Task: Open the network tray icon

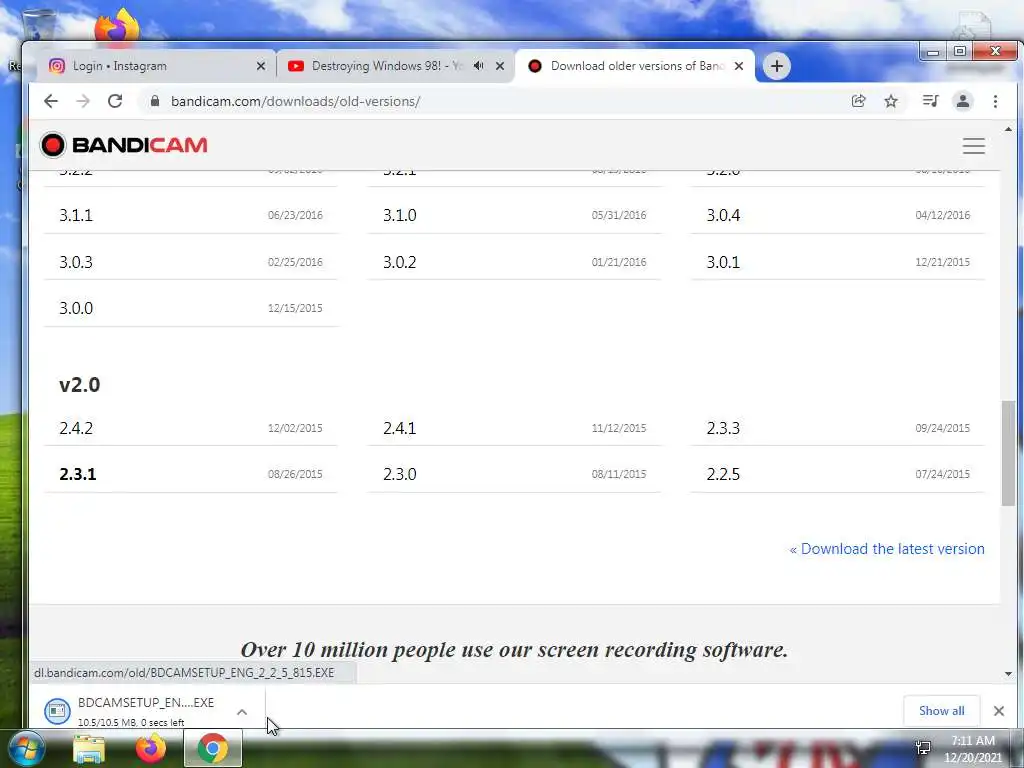Action: click(923, 748)
